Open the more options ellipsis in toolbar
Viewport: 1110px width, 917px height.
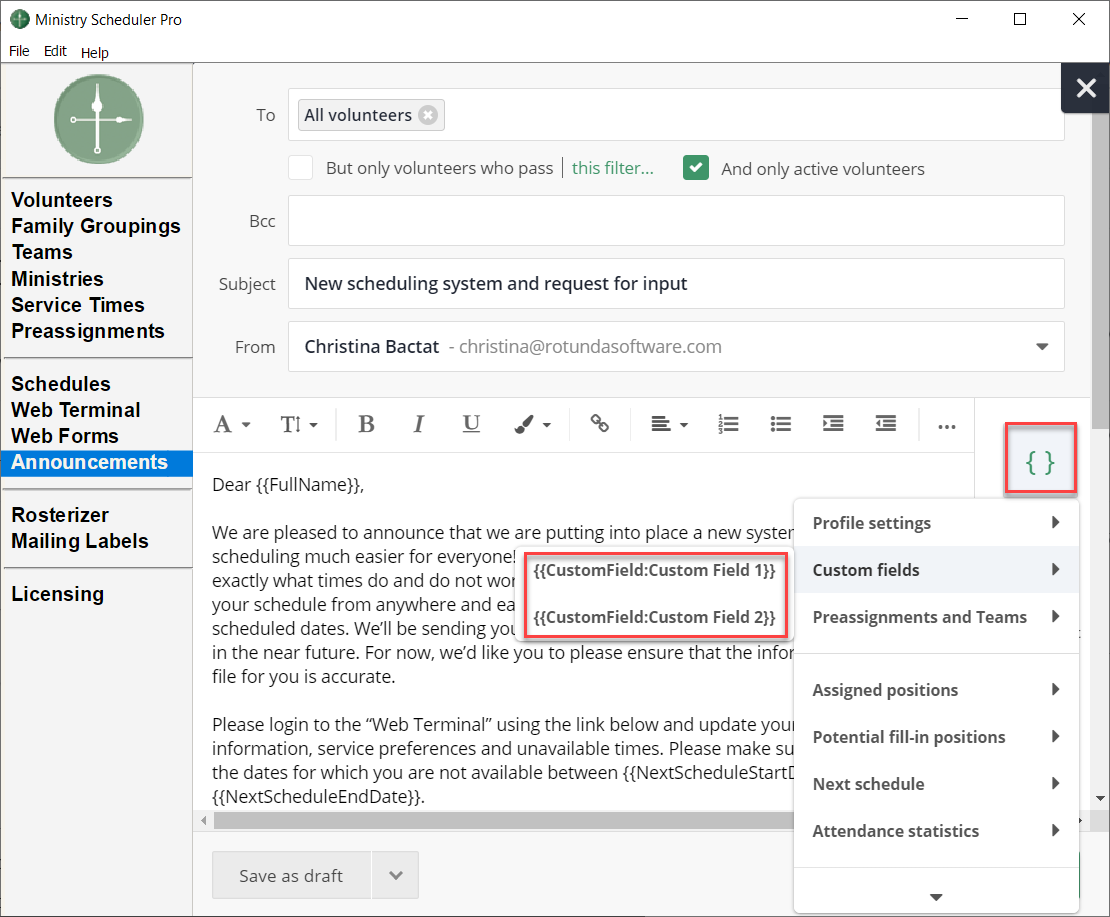point(946,426)
